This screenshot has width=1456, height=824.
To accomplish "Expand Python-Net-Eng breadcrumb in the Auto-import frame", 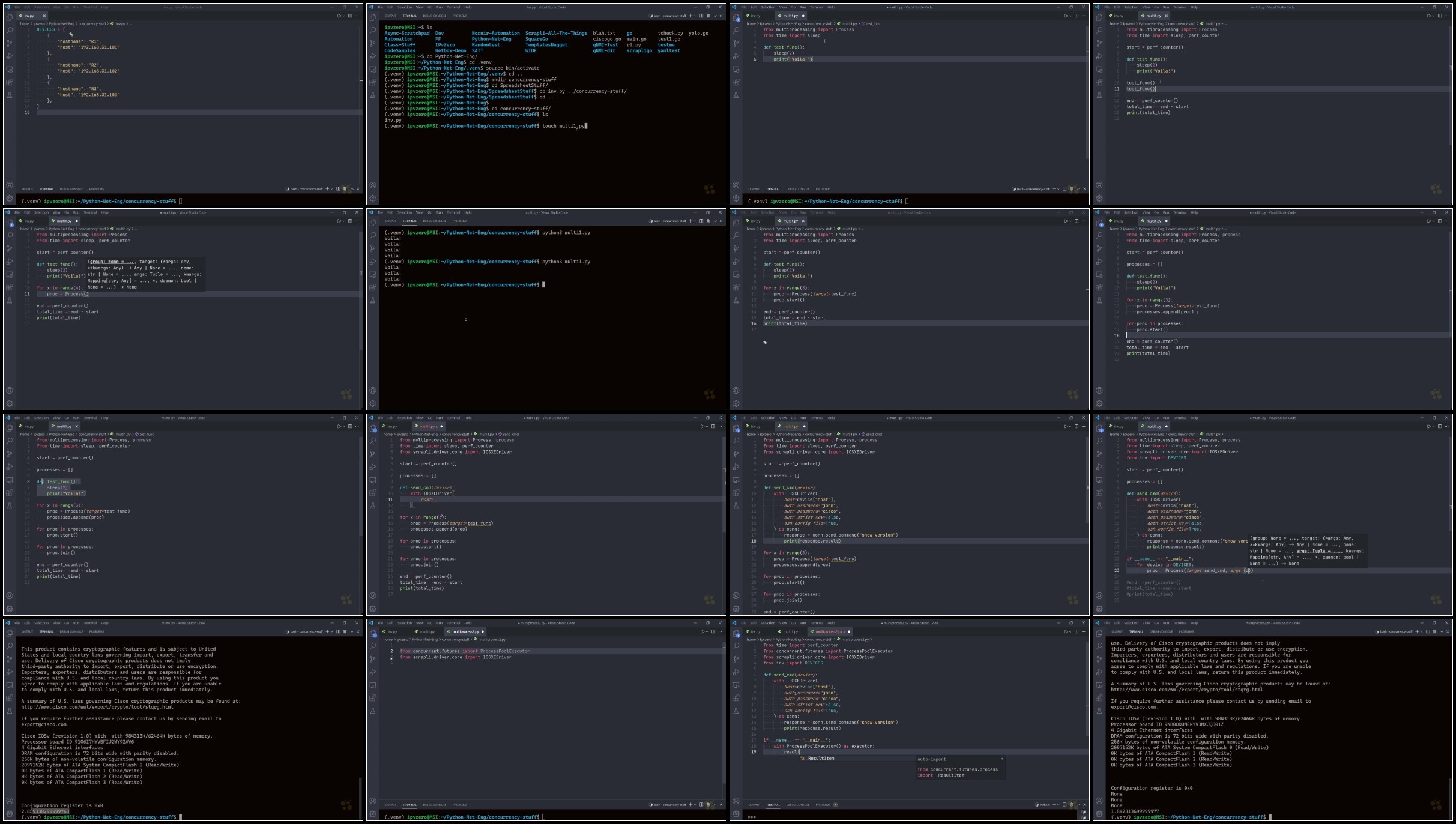I will [x=788, y=639].
